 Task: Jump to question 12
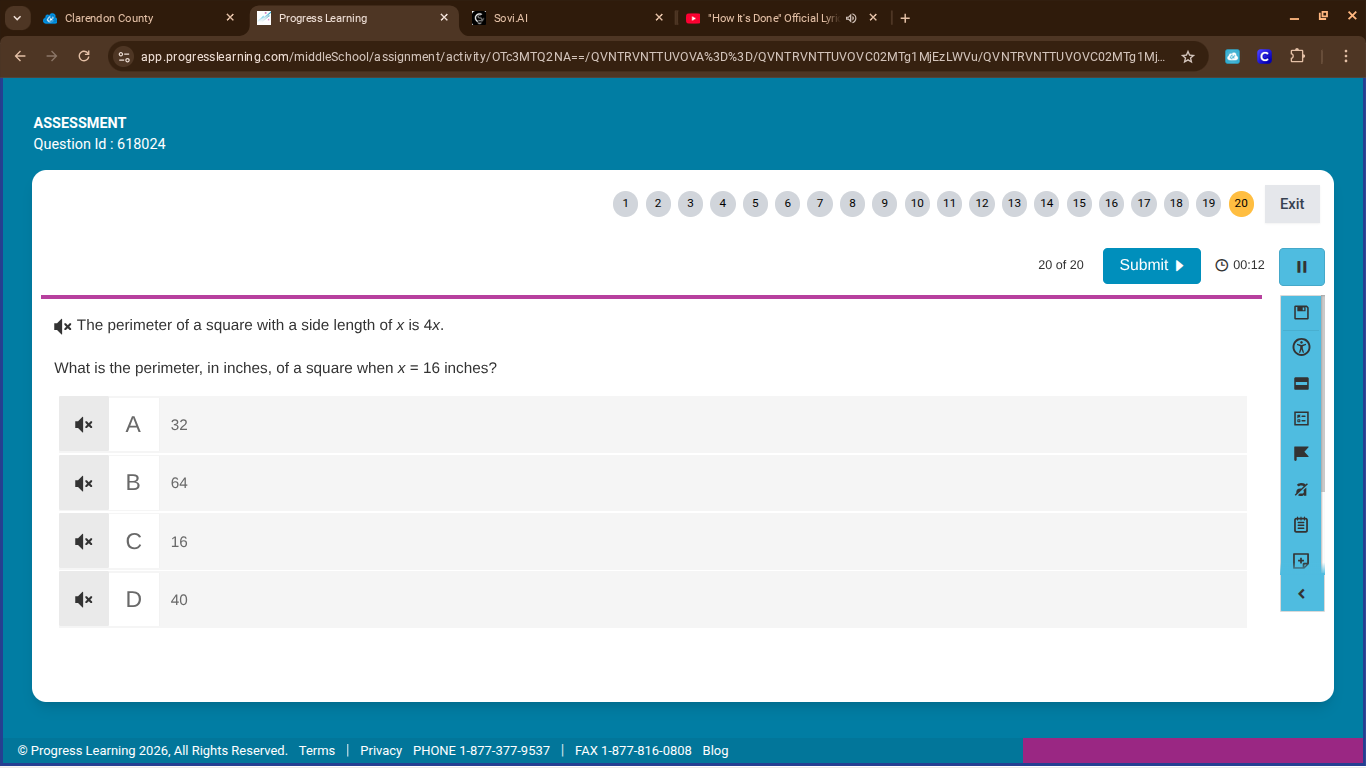tap(982, 204)
